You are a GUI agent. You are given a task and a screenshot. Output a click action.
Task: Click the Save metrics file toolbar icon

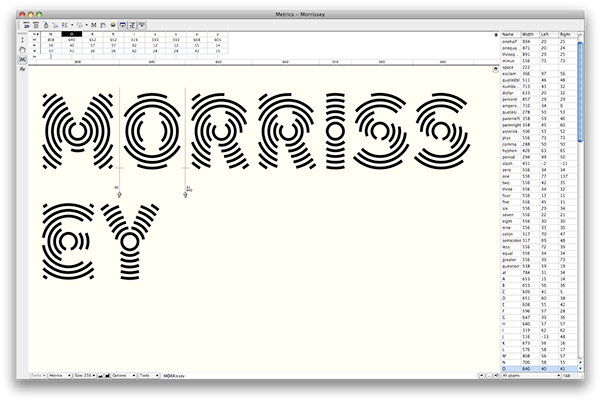(36, 25)
